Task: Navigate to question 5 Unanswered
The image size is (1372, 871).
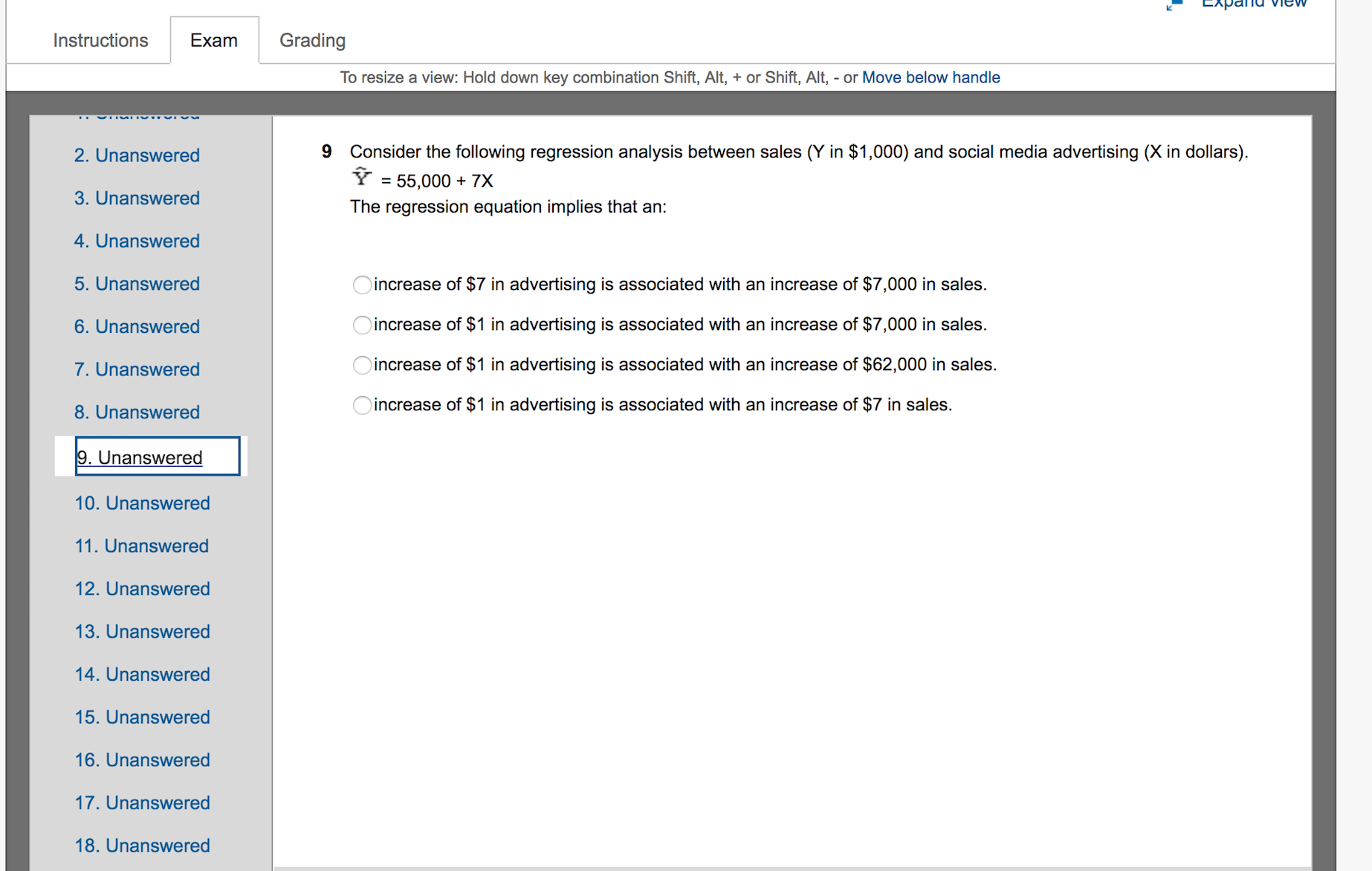Action: pos(137,284)
